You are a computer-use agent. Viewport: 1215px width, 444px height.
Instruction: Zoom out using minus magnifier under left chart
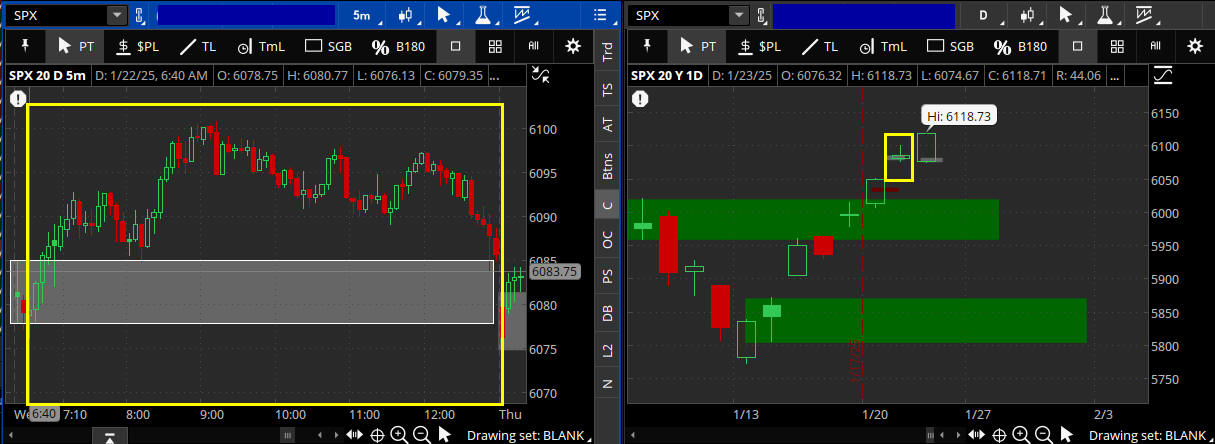pyautogui.click(x=420, y=434)
